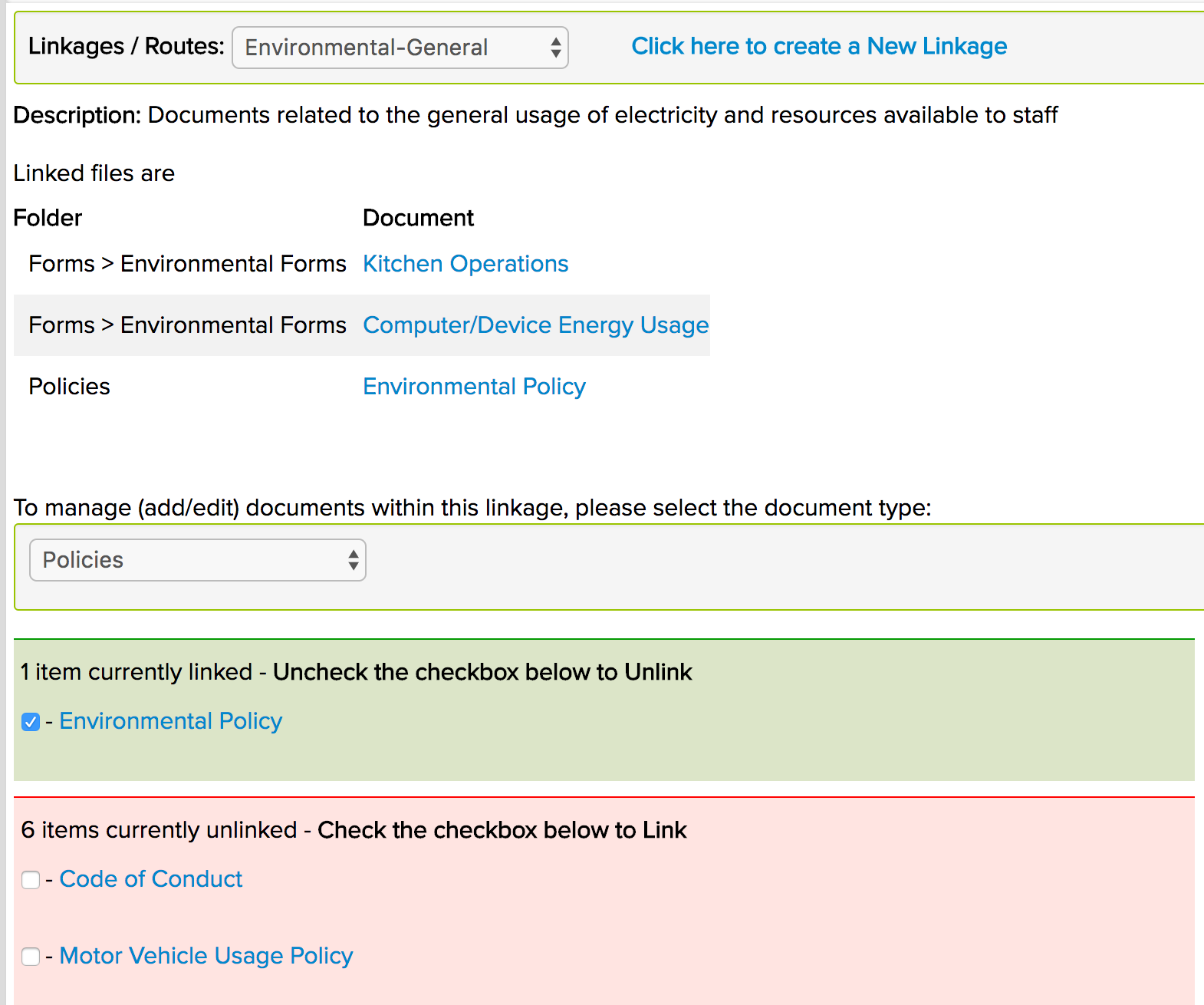Select the Description text line

[x=535, y=115]
